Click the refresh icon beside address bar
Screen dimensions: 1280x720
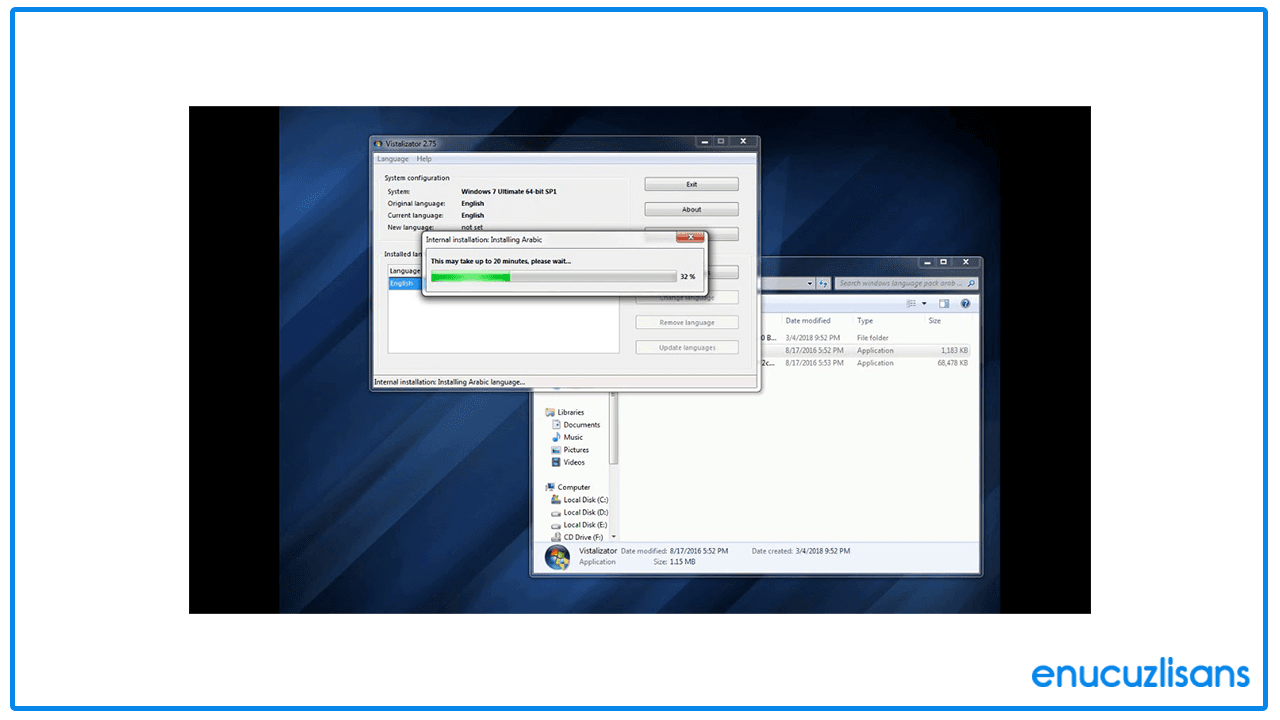point(823,283)
